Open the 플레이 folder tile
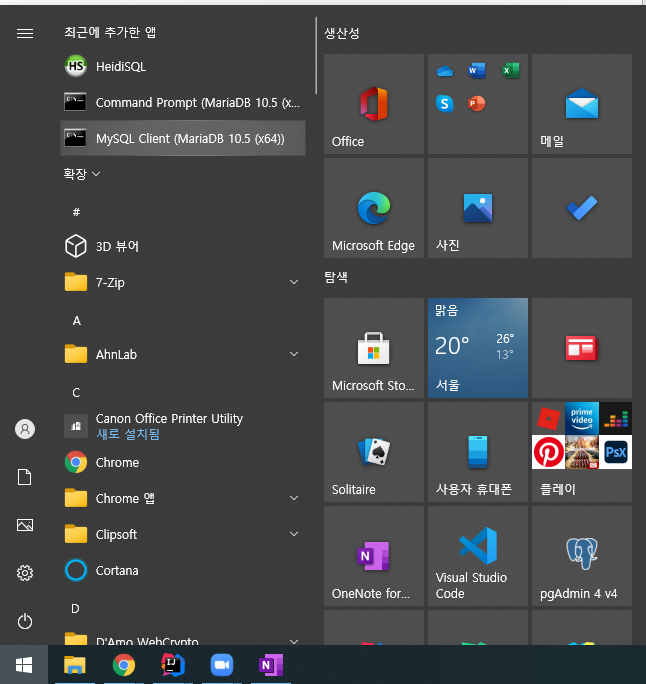Screen dimensions: 646x684 (582, 452)
